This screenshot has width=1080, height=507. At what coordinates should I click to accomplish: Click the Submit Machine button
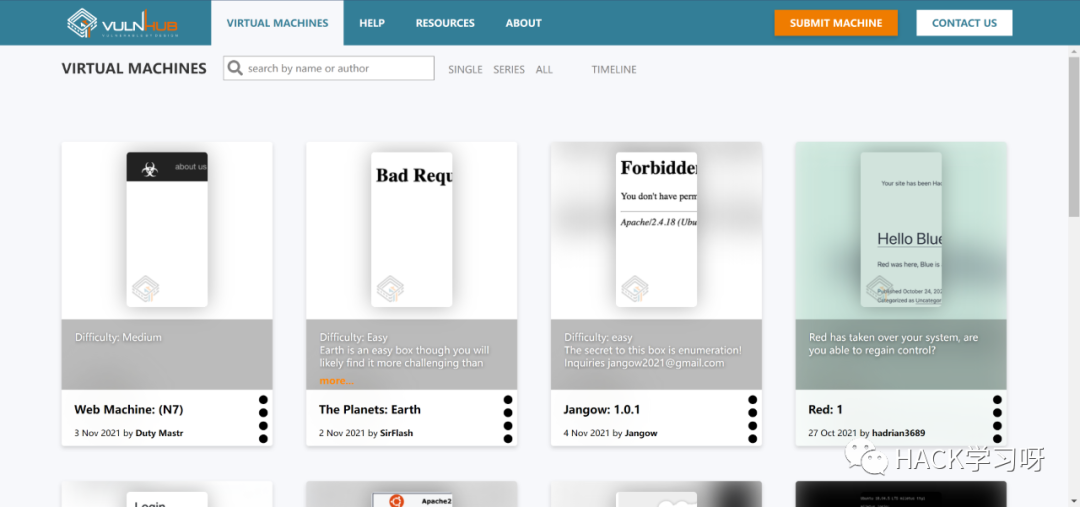click(x=835, y=23)
